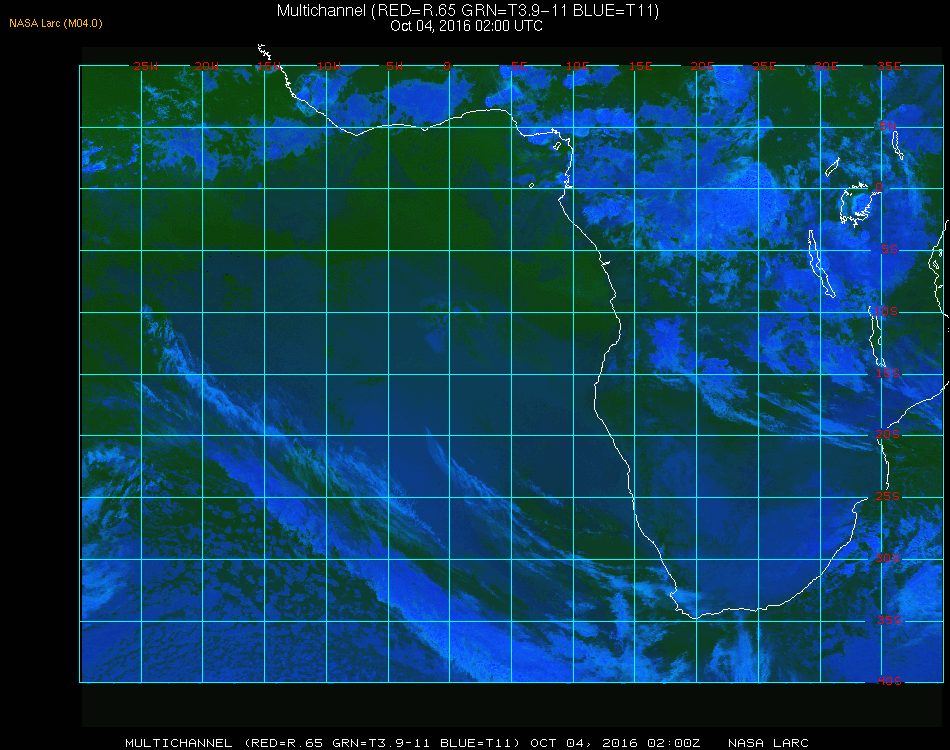950x750 pixels.
Task: Click the 15E longitude label
Action: [640, 66]
